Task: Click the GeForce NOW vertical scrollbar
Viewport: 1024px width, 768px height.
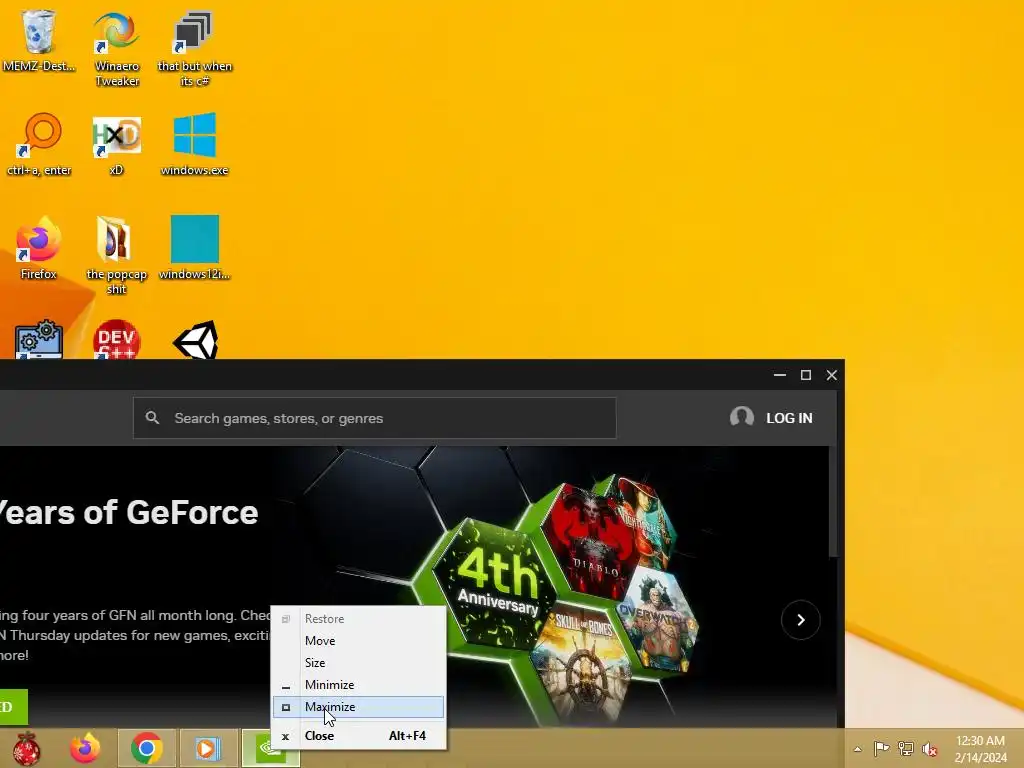Action: click(x=833, y=502)
